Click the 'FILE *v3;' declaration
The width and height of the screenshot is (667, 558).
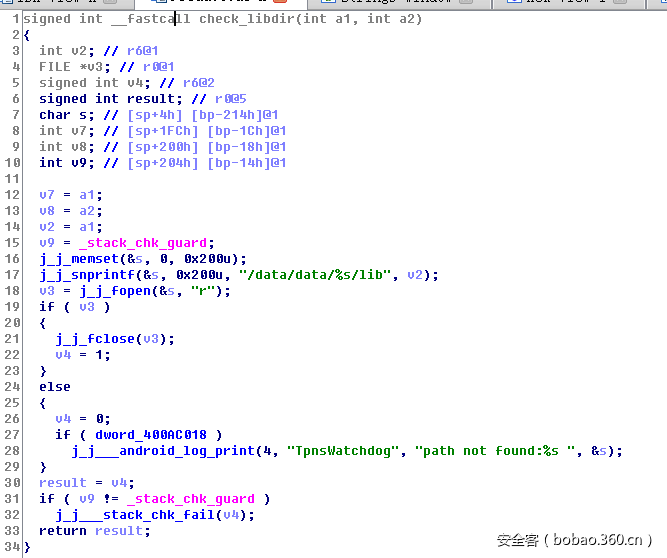74,67
